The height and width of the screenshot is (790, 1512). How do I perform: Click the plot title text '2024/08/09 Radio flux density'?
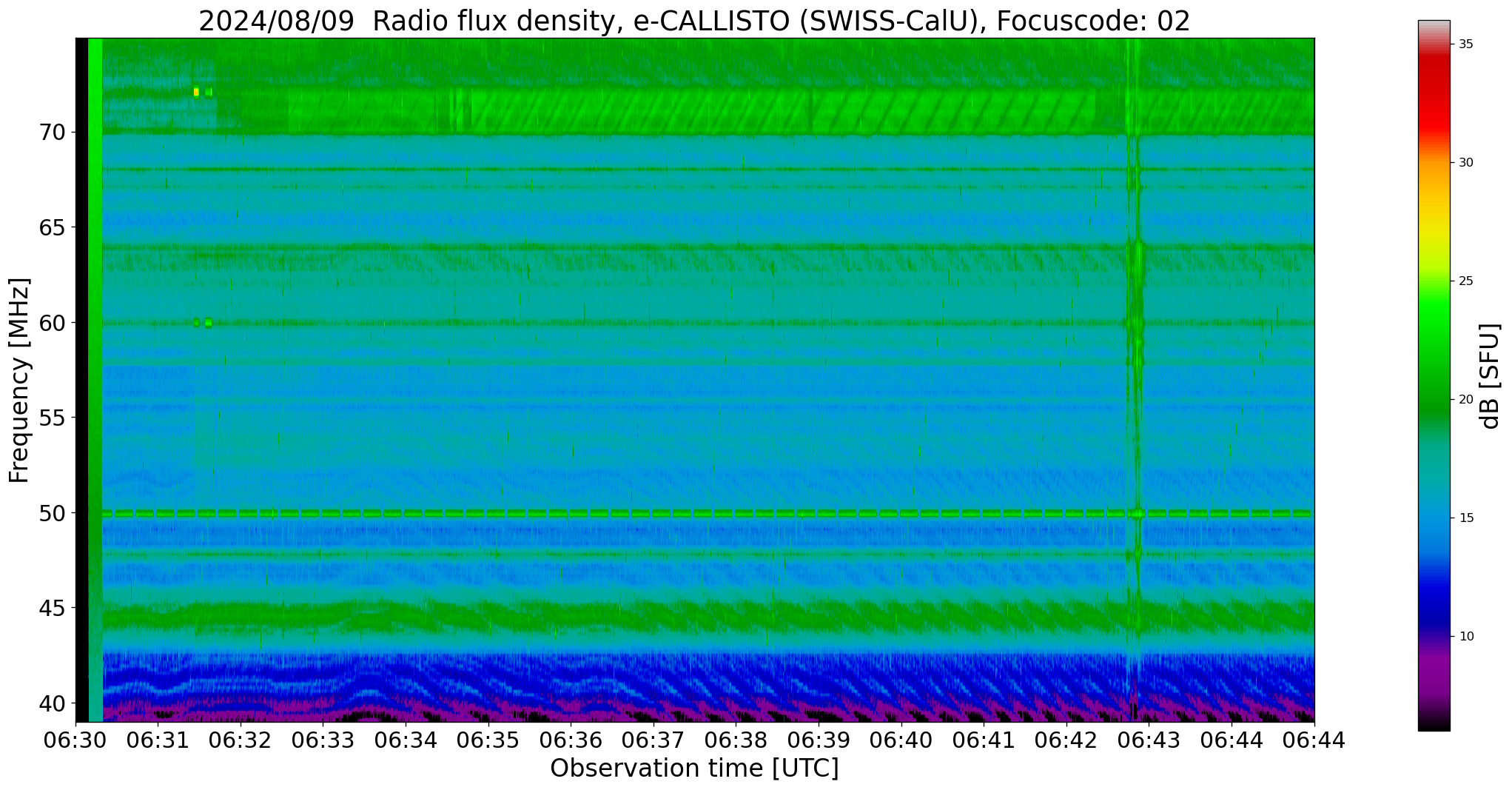point(406,21)
